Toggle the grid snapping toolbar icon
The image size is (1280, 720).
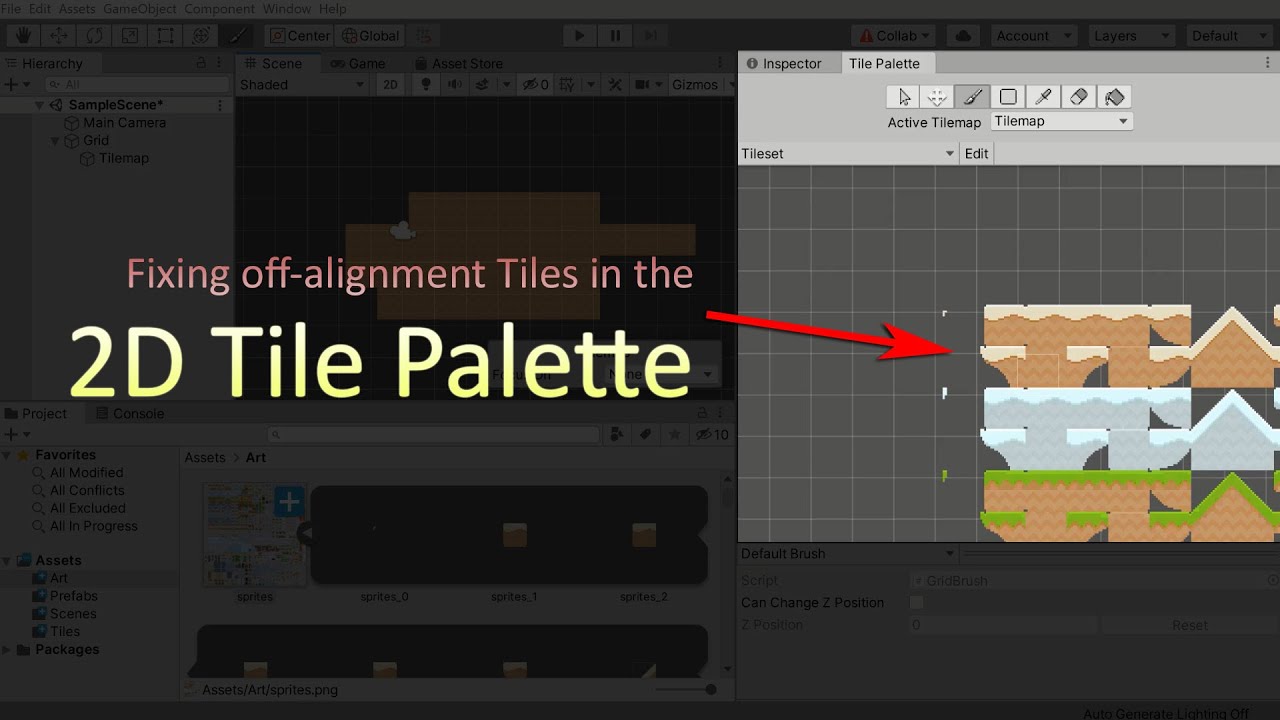tap(424, 36)
